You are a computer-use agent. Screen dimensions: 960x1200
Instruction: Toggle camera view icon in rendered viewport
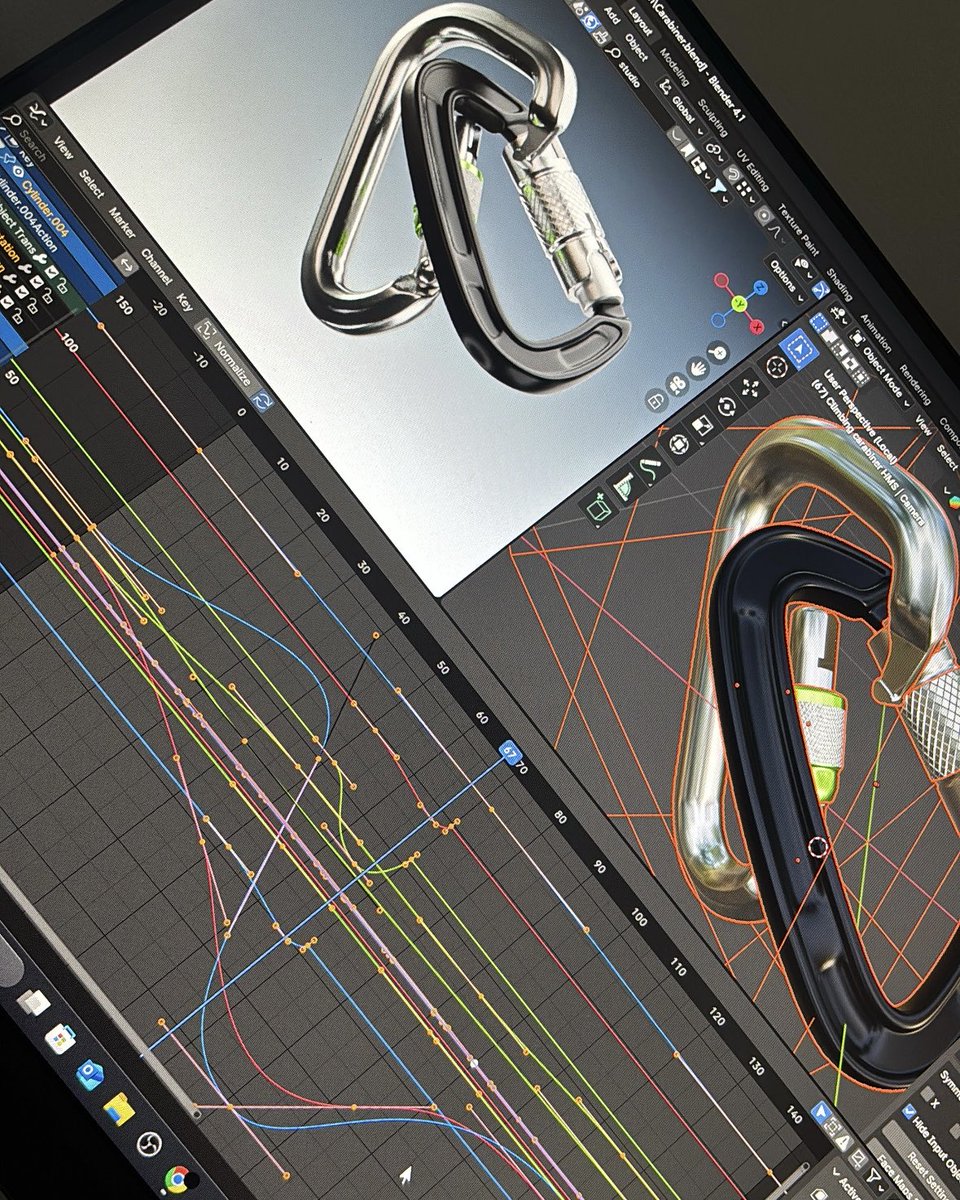[x=677, y=384]
